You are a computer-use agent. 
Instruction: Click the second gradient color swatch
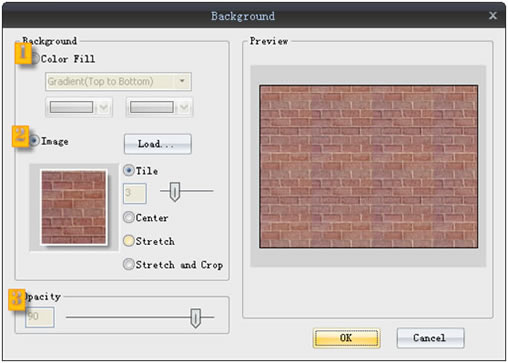point(152,107)
